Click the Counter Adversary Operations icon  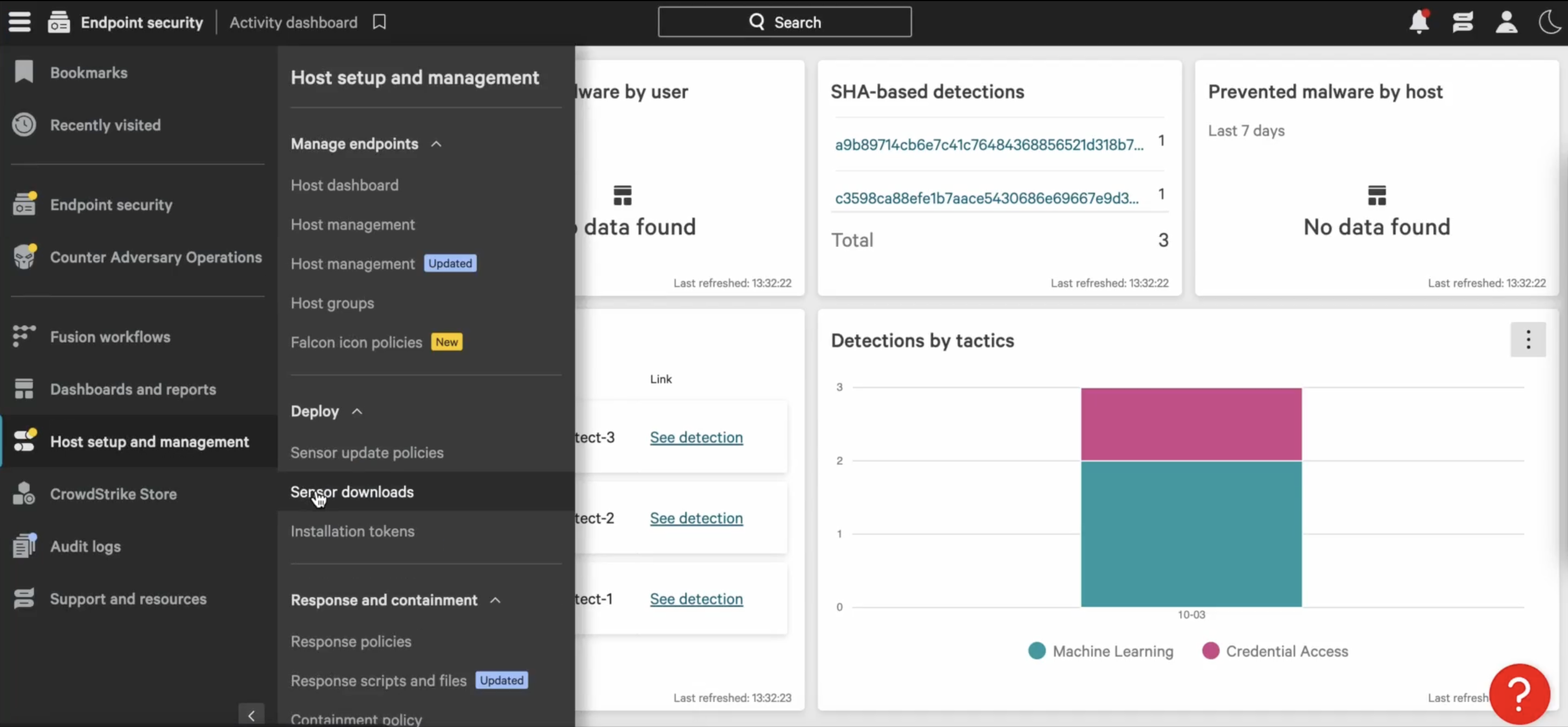coord(25,257)
